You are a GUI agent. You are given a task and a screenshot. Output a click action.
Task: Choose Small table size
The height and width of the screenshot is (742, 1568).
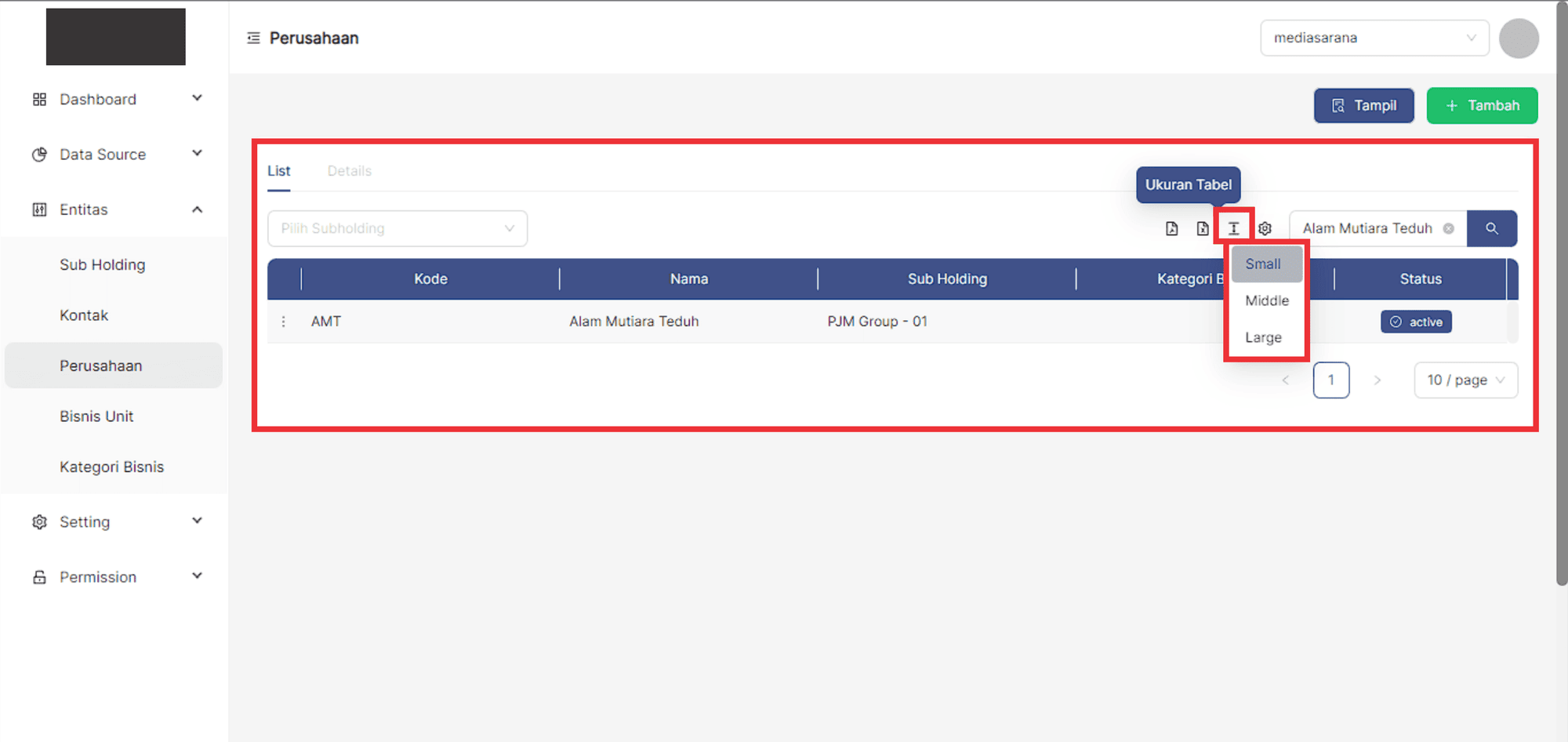(x=1265, y=264)
